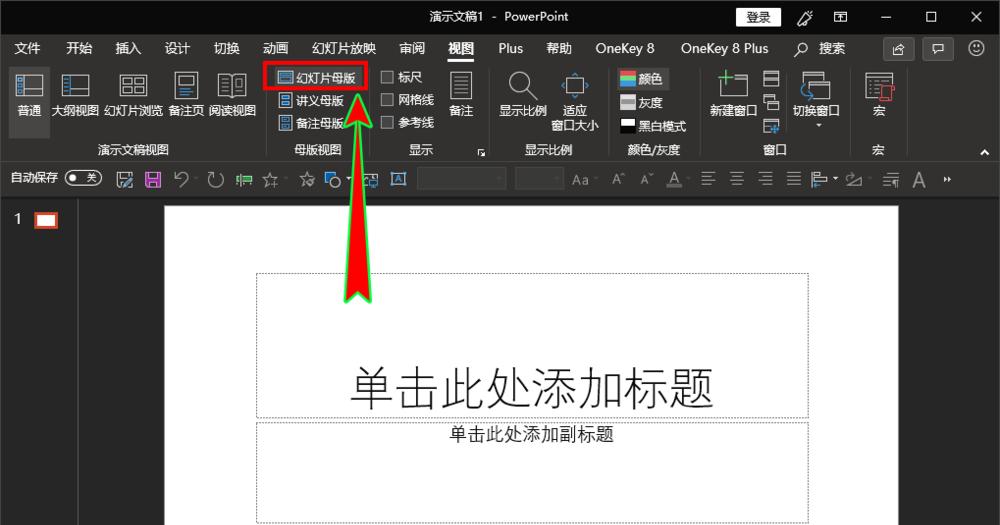Toggle the 备注 notes pane button

(461, 94)
